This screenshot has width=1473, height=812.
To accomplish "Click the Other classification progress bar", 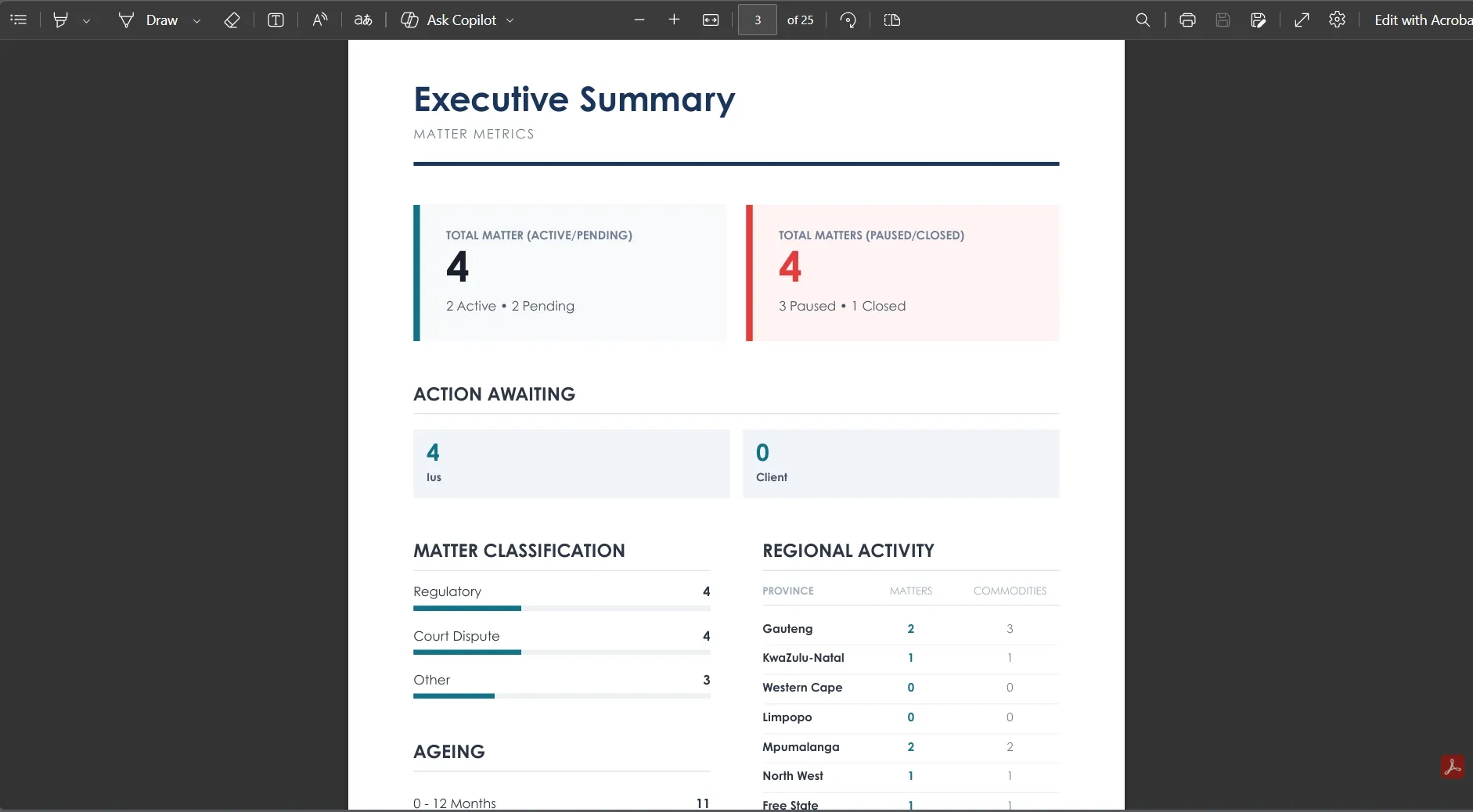I will tap(562, 696).
